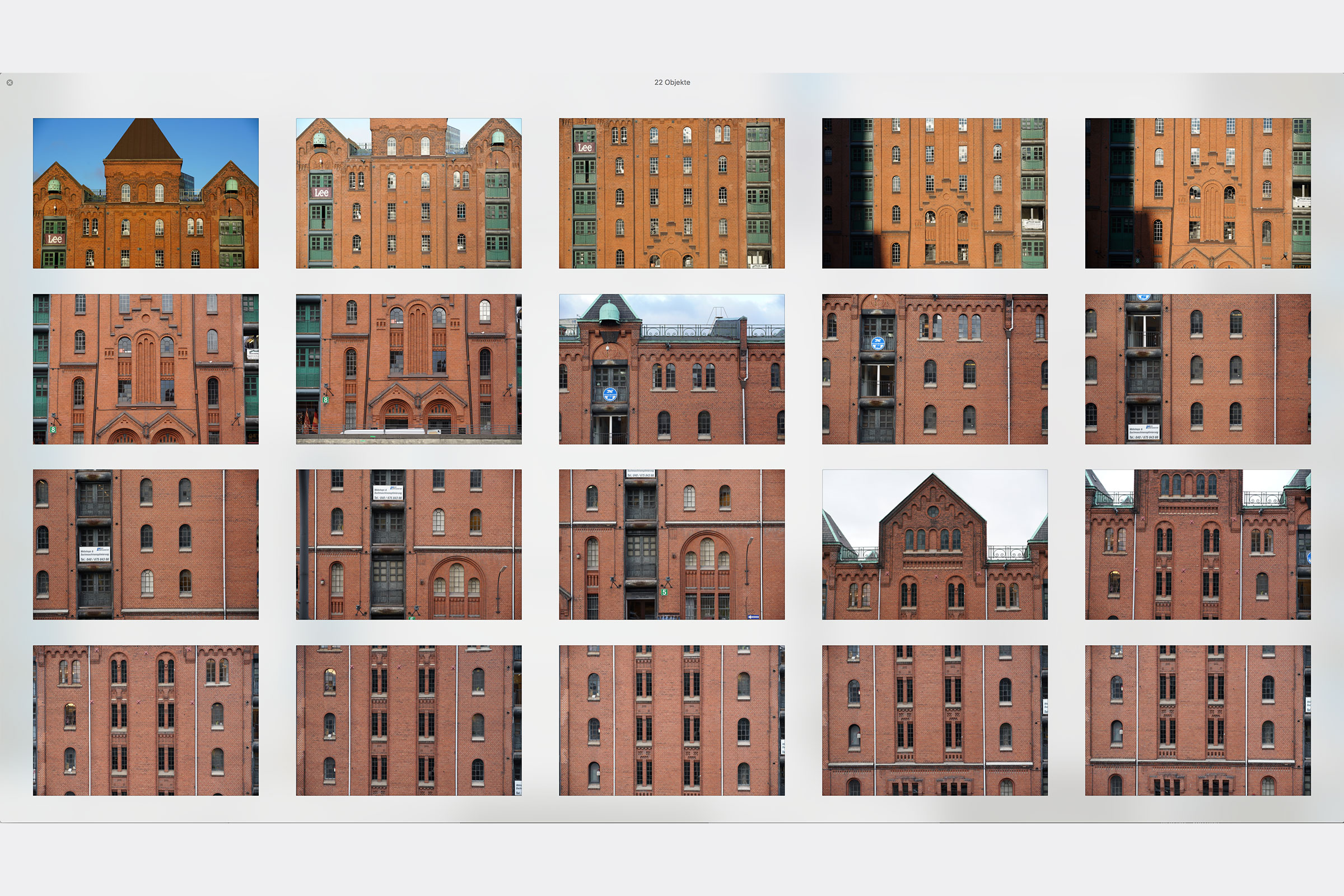Open thumbnail with white sign between two loading doors
Viewport: 1344px width, 896px height.
click(146, 544)
